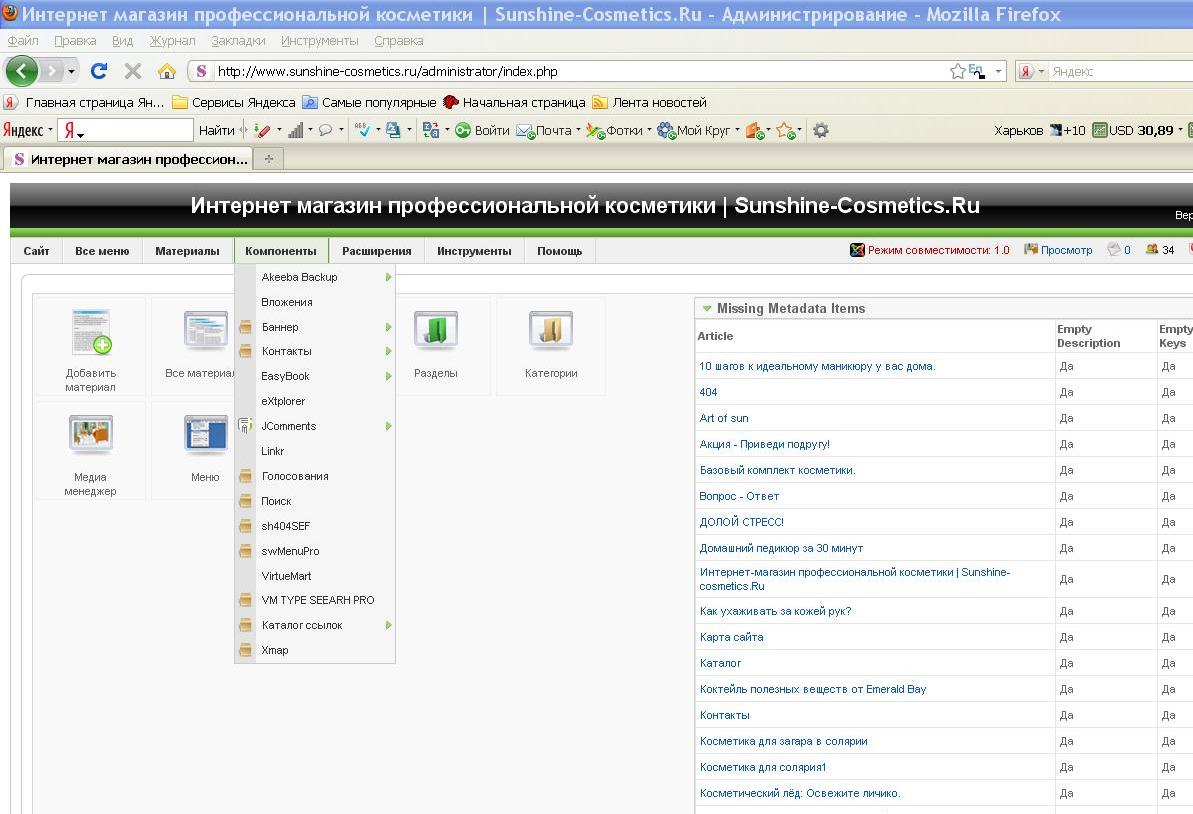Open the Добавить материал quick icon
Image resolution: width=1193 pixels, height=814 pixels.
pos(91,348)
